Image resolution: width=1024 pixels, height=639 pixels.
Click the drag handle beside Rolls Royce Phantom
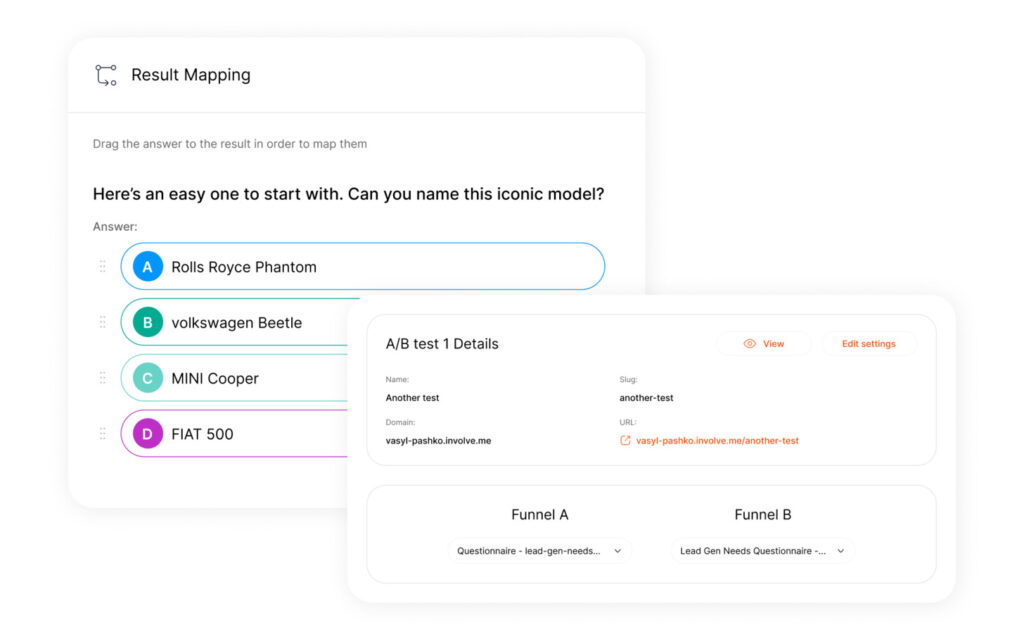click(102, 266)
